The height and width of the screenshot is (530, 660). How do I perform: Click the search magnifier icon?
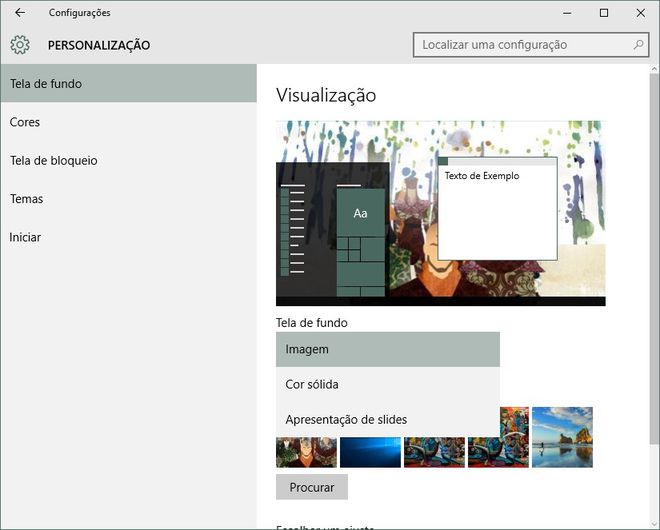[x=639, y=44]
